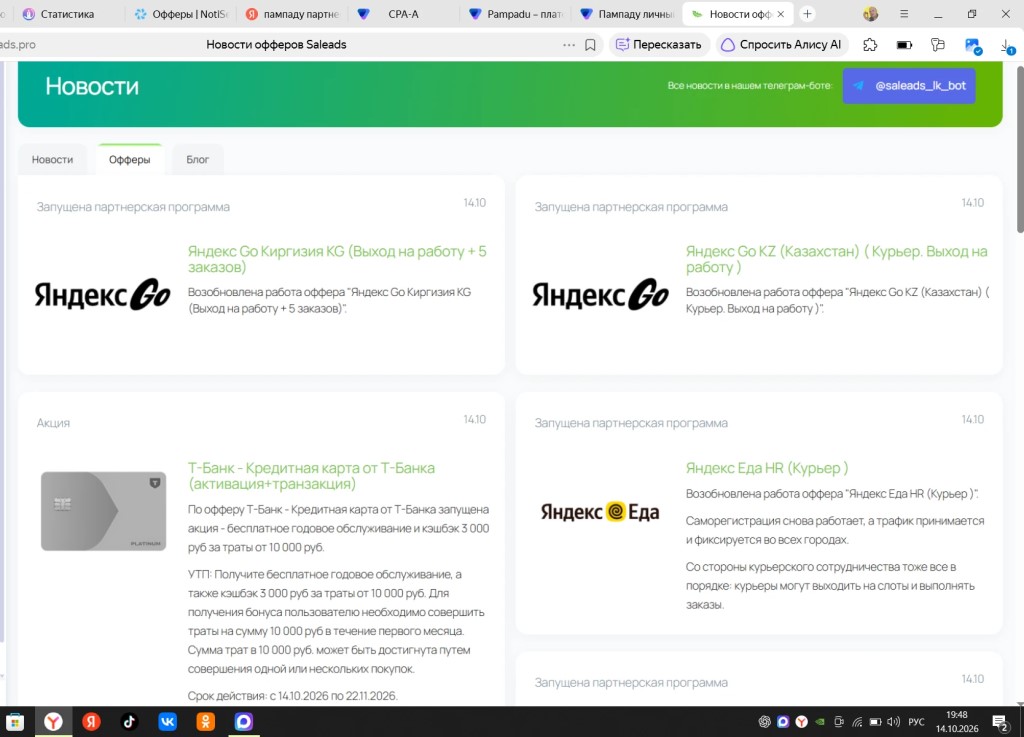Viewport: 1024px width, 737px height.
Task: Open the three-dots page options in address bar
Action: click(569, 45)
